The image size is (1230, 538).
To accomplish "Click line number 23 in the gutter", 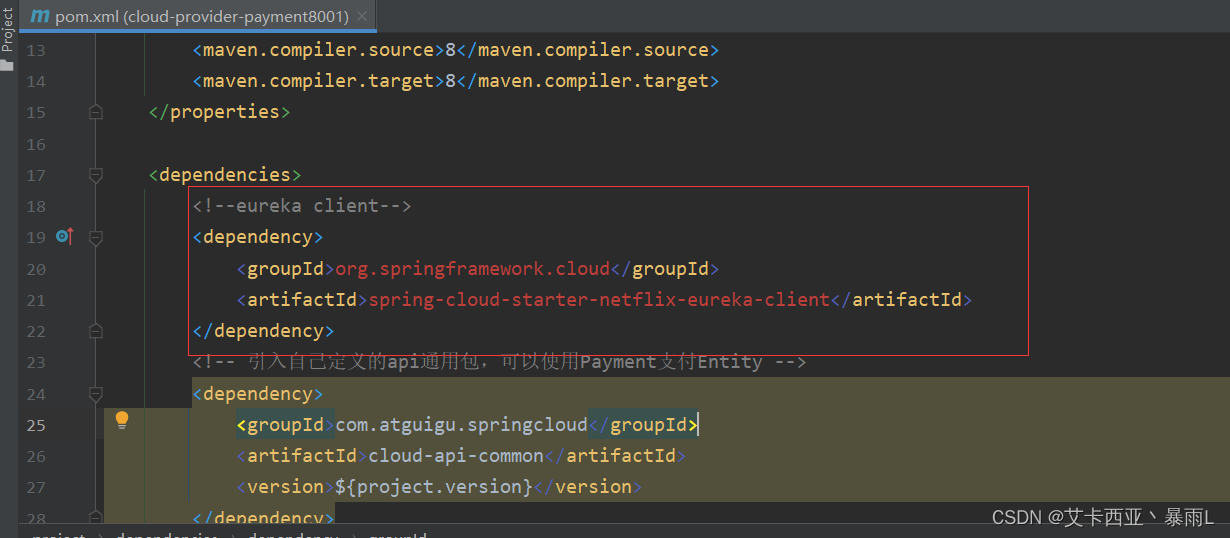I will pyautogui.click(x=35, y=362).
